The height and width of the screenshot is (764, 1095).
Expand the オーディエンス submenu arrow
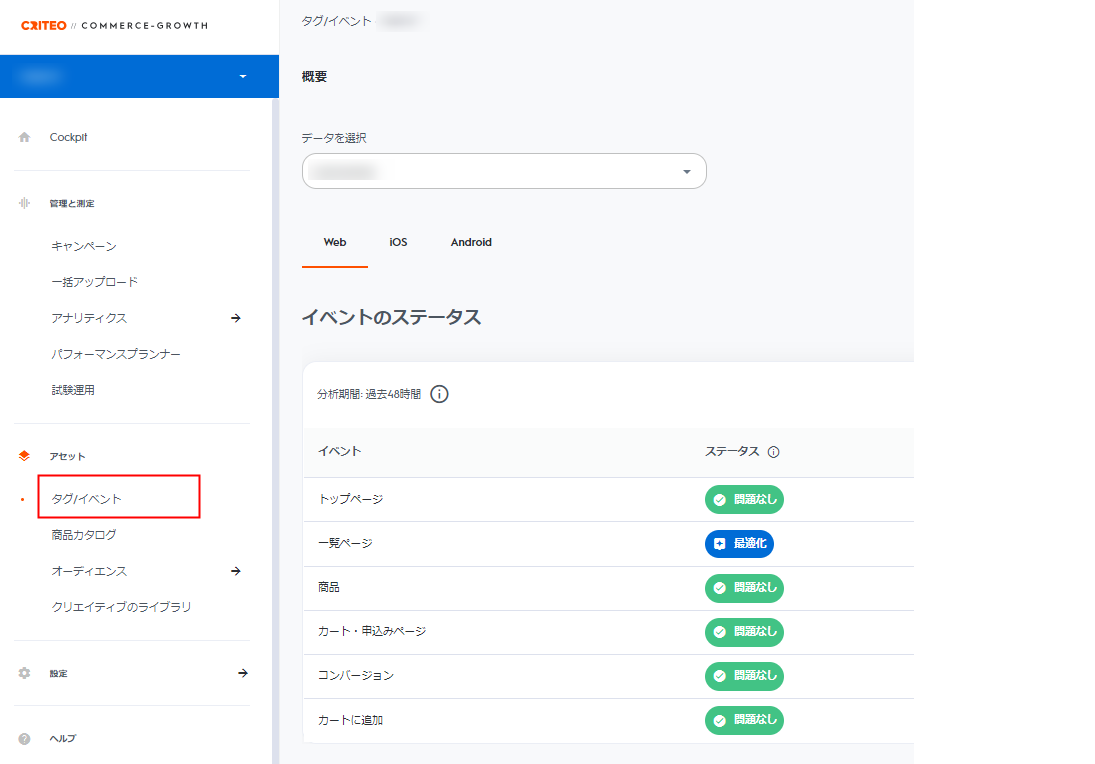pos(236,571)
